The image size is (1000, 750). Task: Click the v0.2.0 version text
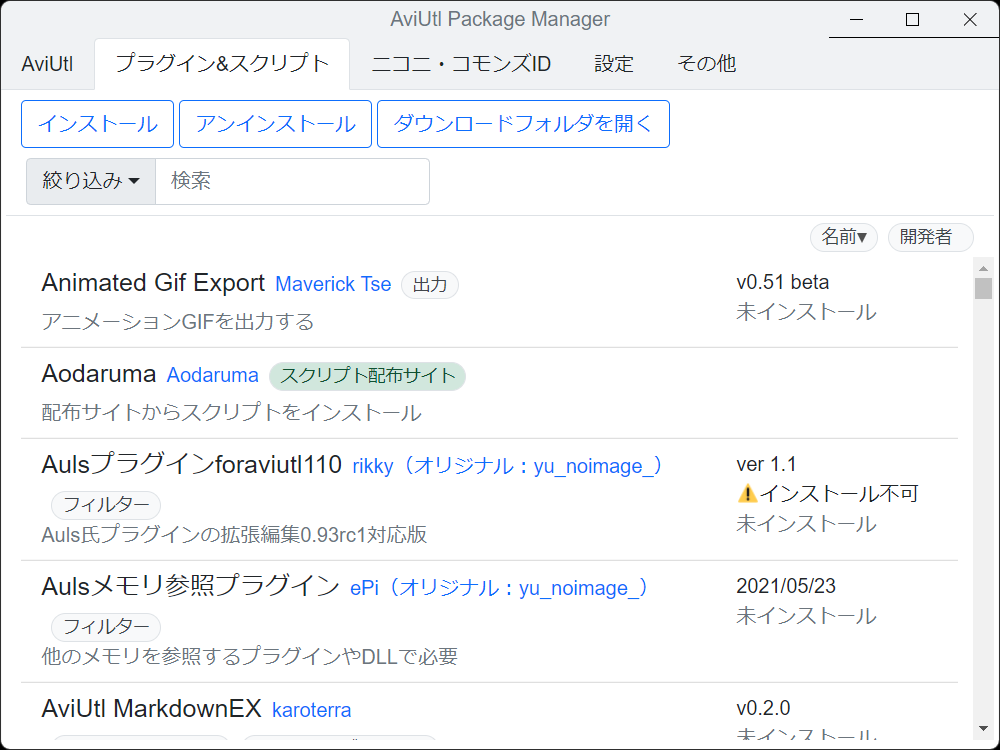point(763,709)
